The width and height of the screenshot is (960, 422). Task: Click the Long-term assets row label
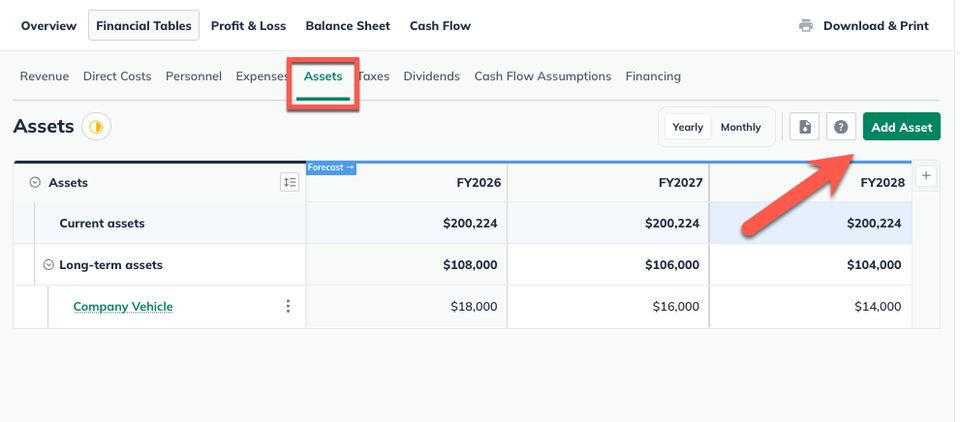click(x=111, y=265)
